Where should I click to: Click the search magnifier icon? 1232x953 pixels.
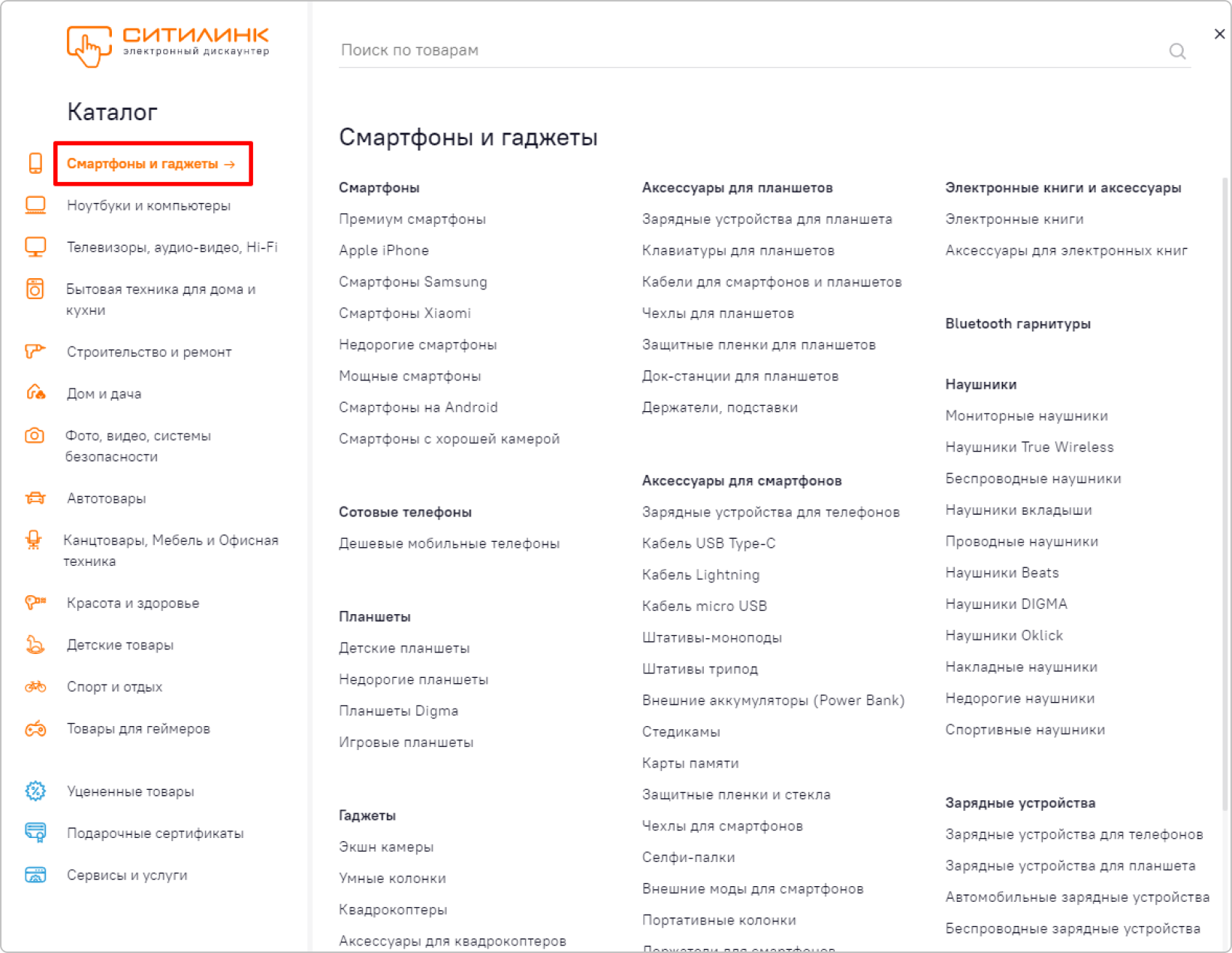tap(1177, 51)
